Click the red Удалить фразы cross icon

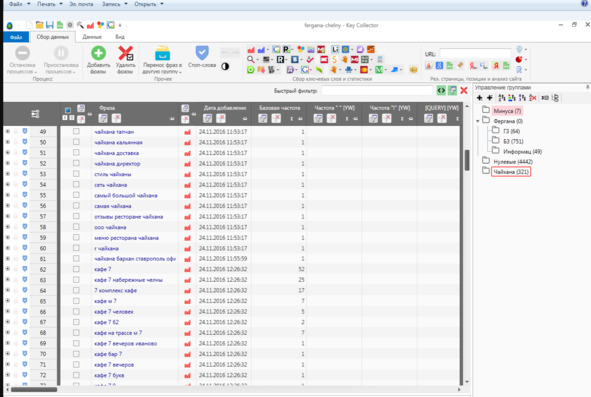pos(126,53)
